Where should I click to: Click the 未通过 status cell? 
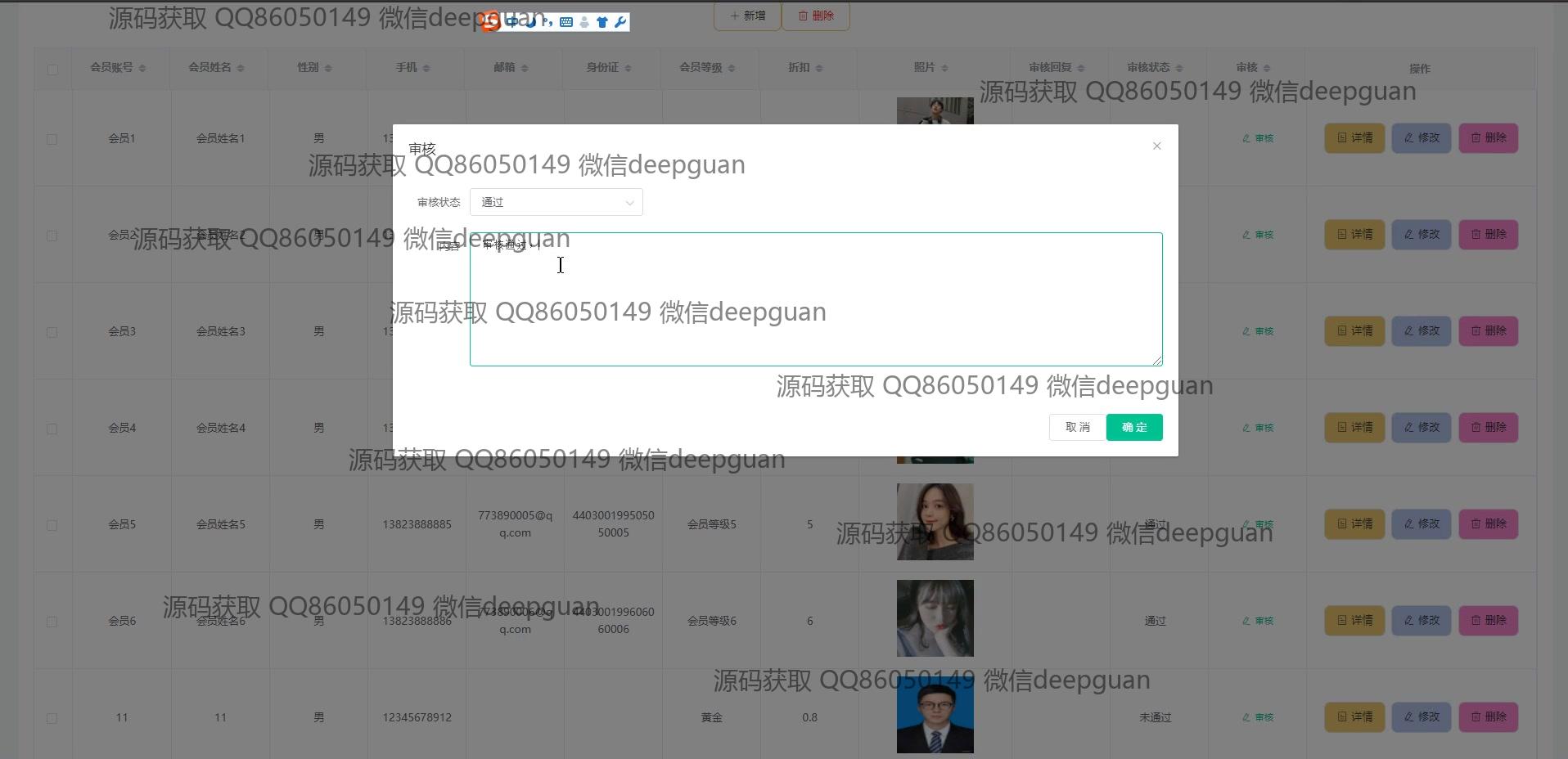(1155, 717)
